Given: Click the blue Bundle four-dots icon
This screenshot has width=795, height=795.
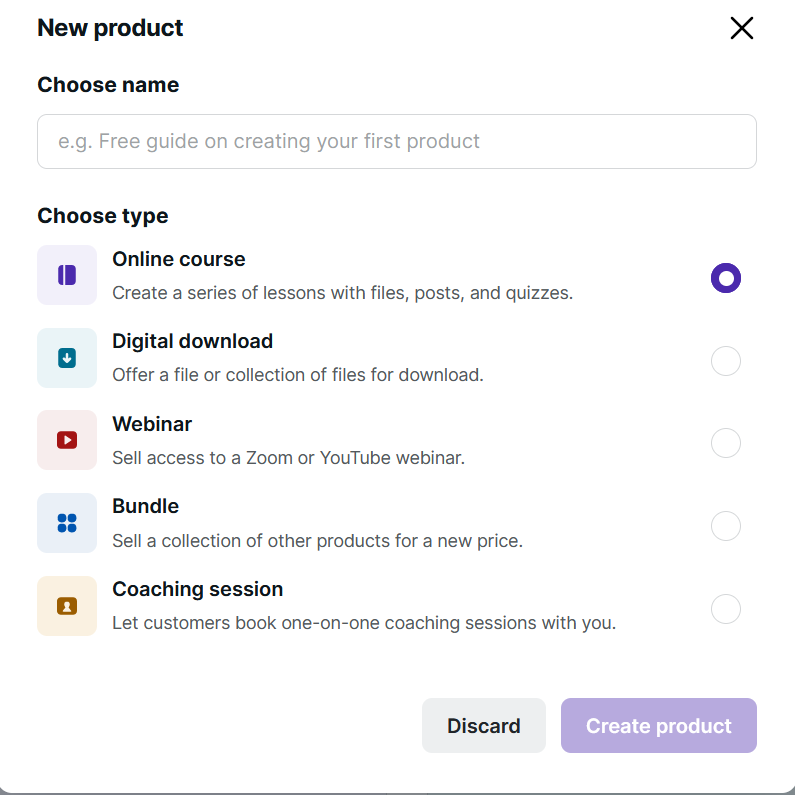Looking at the screenshot, I should click(67, 523).
